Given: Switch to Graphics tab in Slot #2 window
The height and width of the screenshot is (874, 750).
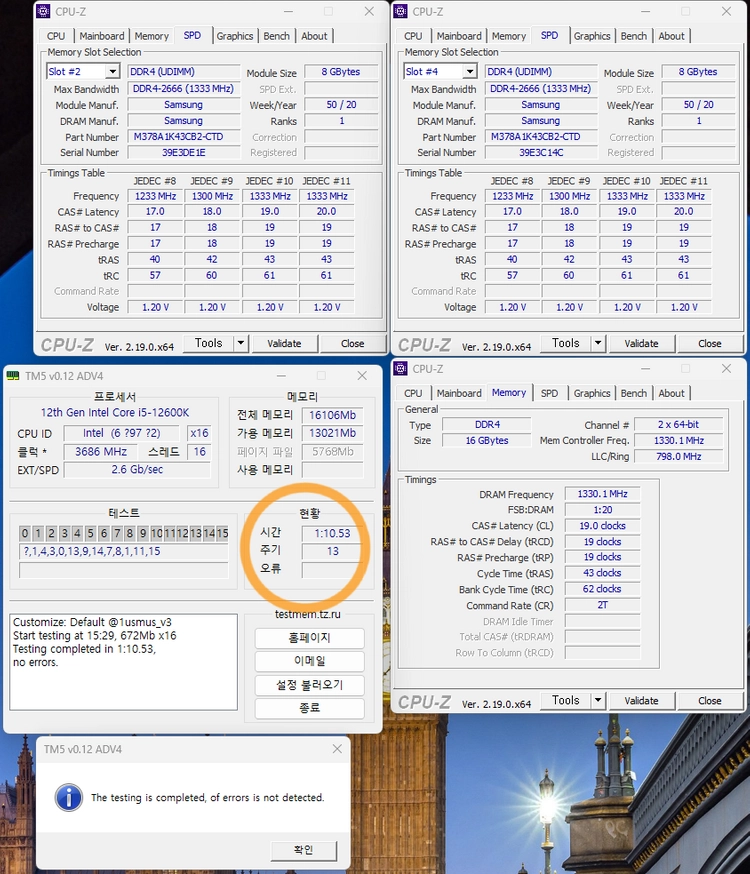Looking at the screenshot, I should (235, 36).
